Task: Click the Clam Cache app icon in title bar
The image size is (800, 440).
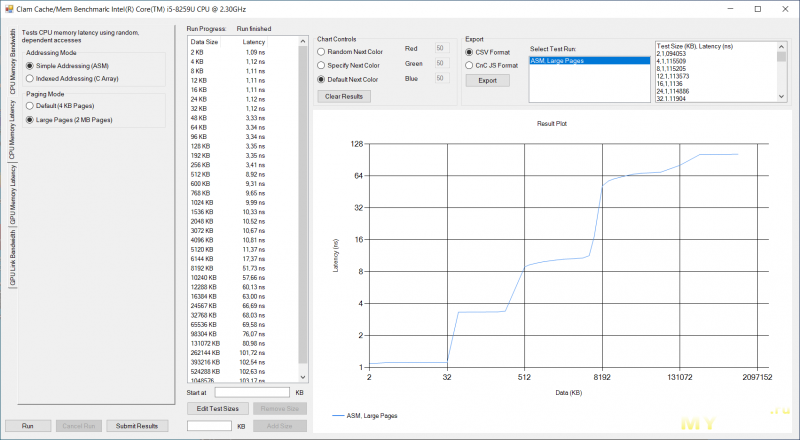Action: point(9,9)
